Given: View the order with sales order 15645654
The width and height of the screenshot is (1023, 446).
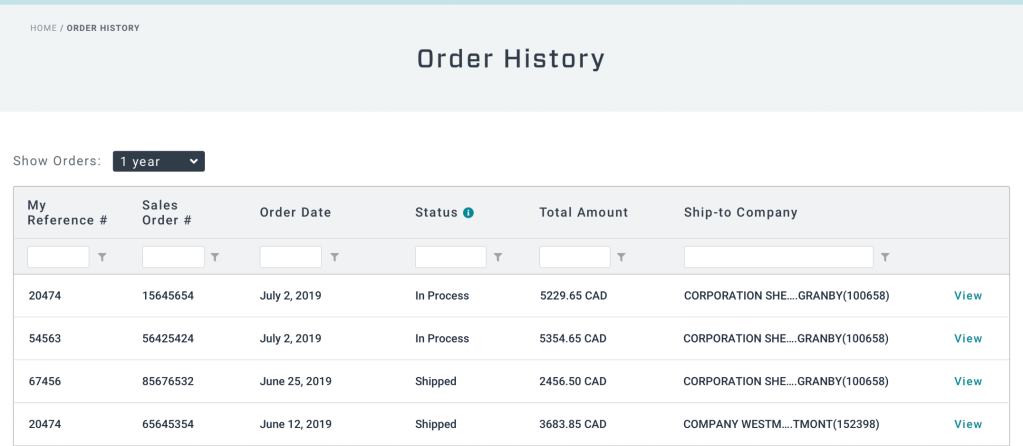Looking at the screenshot, I should tap(968, 296).
